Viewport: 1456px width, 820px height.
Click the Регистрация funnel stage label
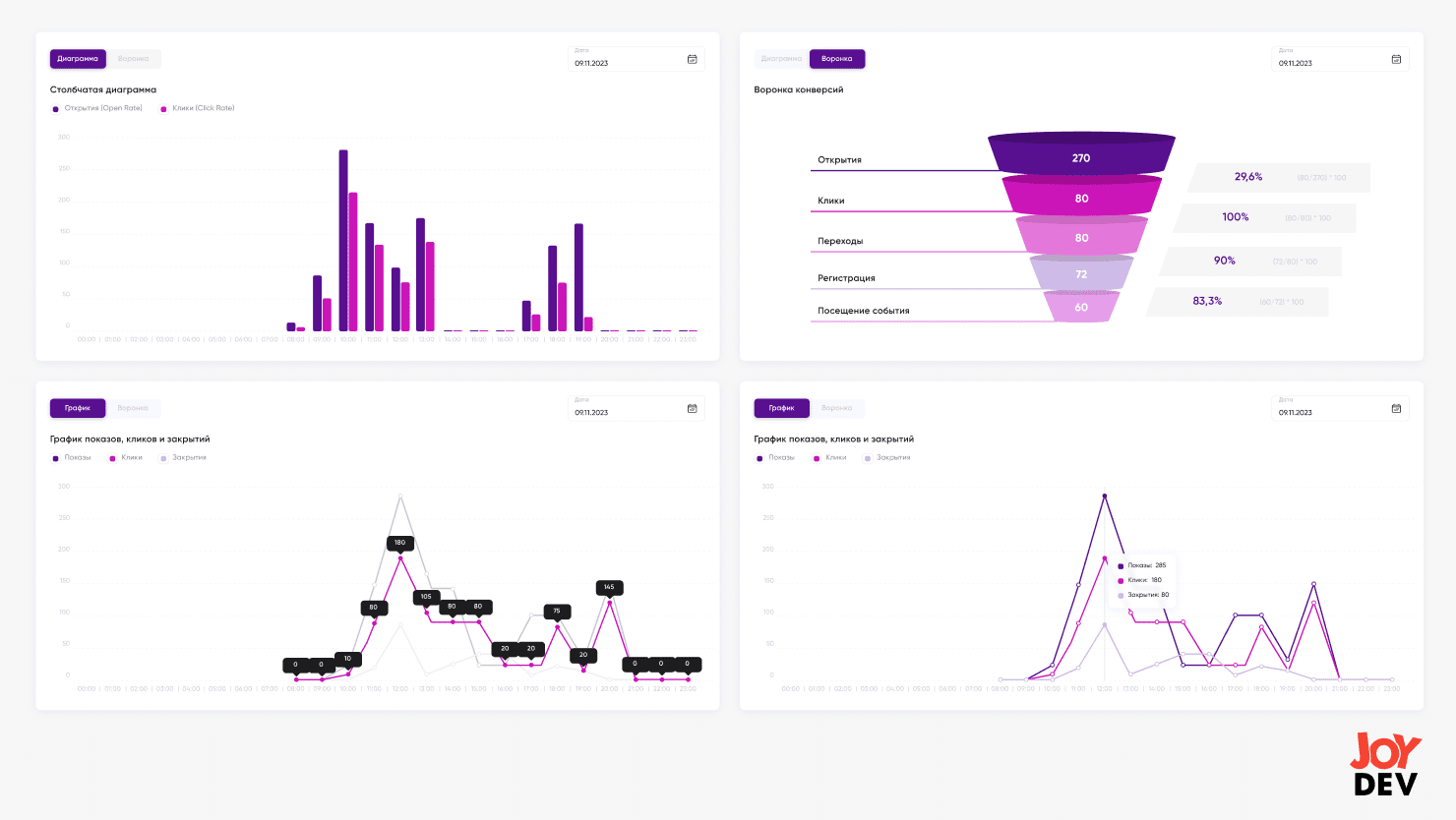(846, 278)
